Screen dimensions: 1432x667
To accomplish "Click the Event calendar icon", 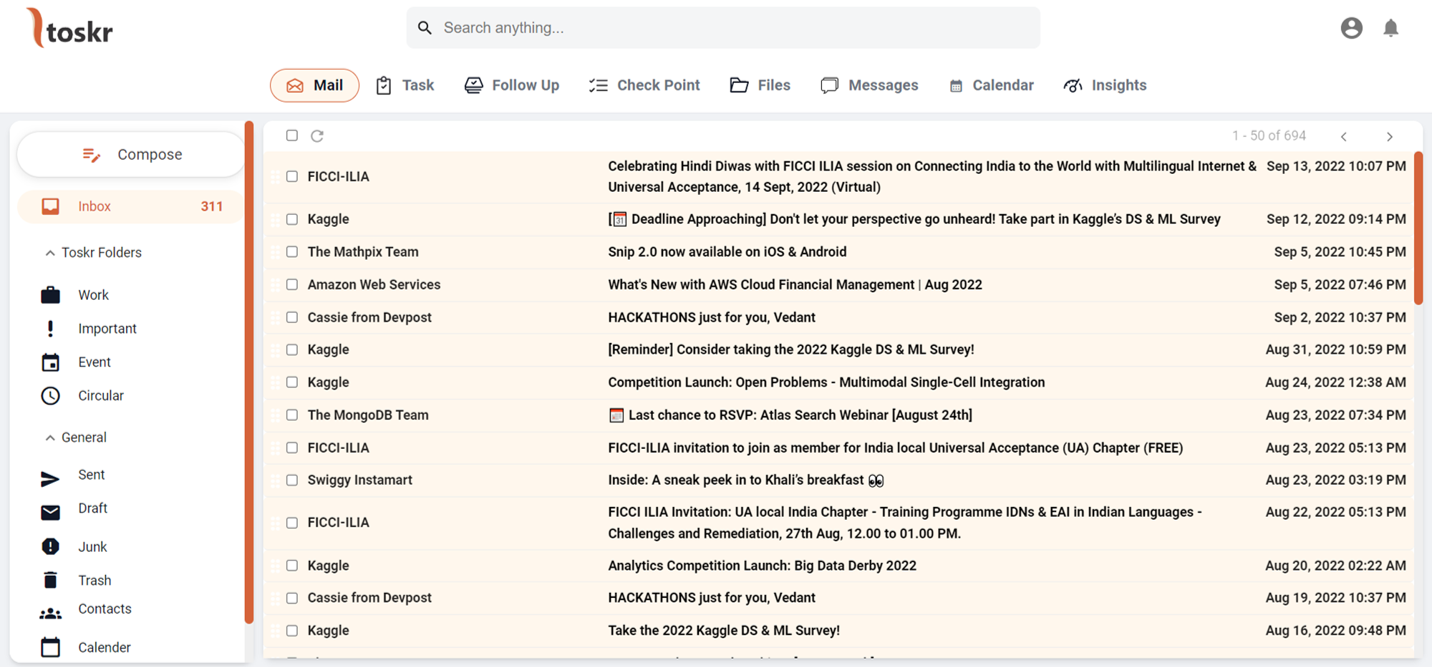I will point(50,362).
